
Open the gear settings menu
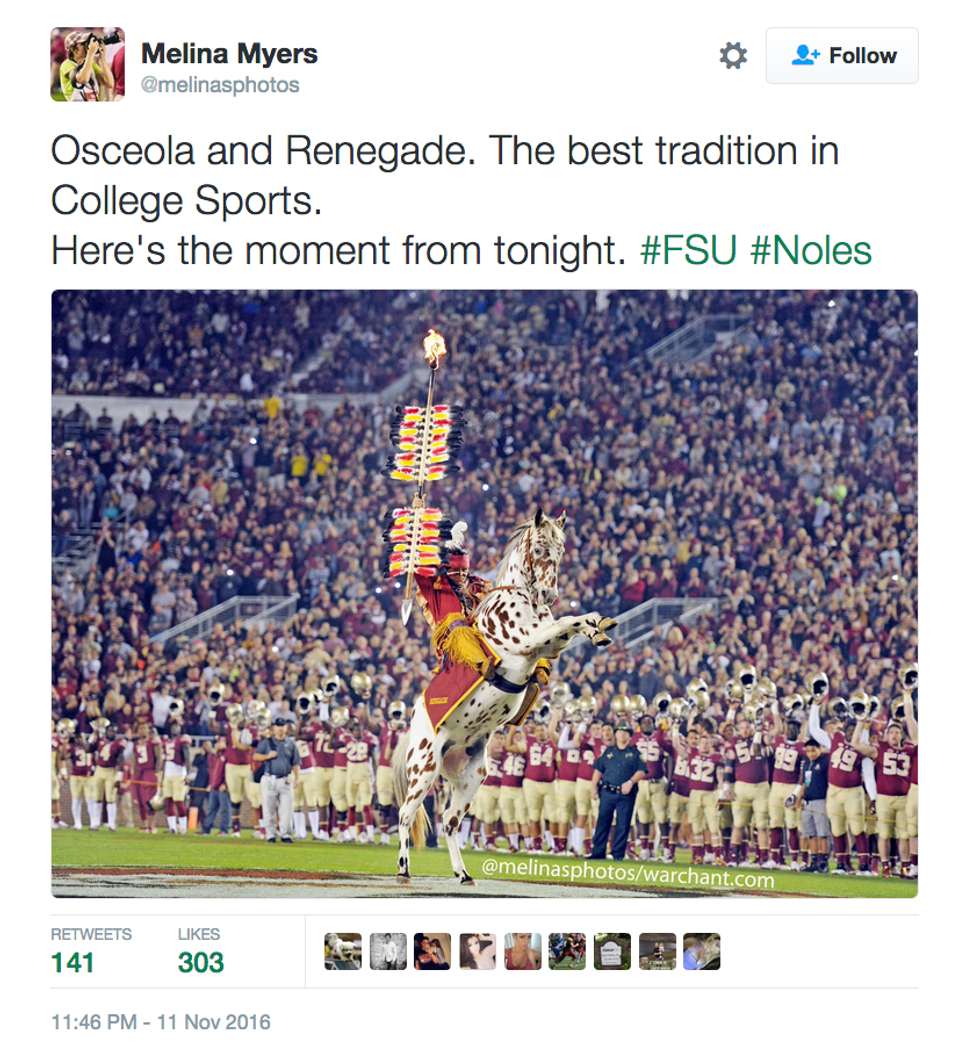(x=733, y=56)
